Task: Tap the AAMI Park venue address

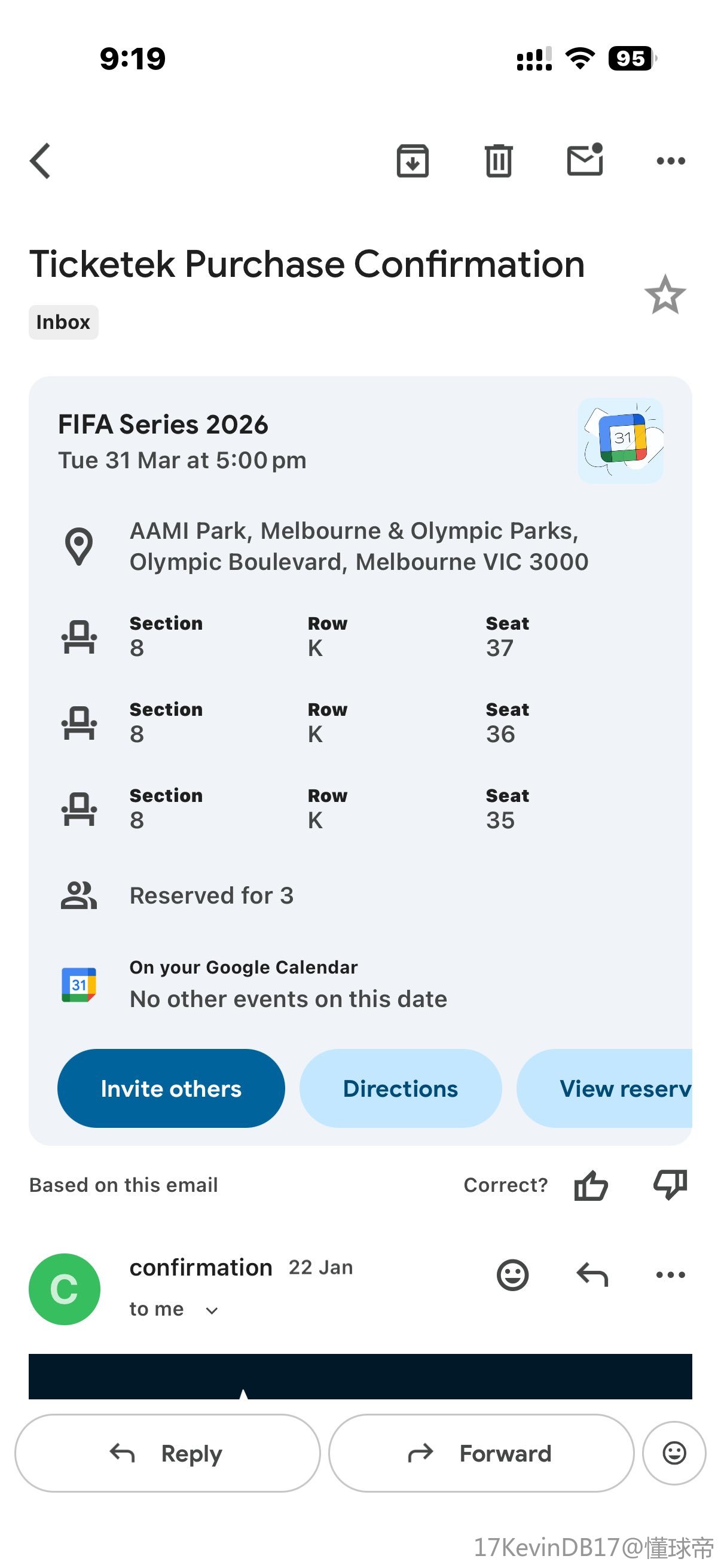Action: tap(358, 546)
